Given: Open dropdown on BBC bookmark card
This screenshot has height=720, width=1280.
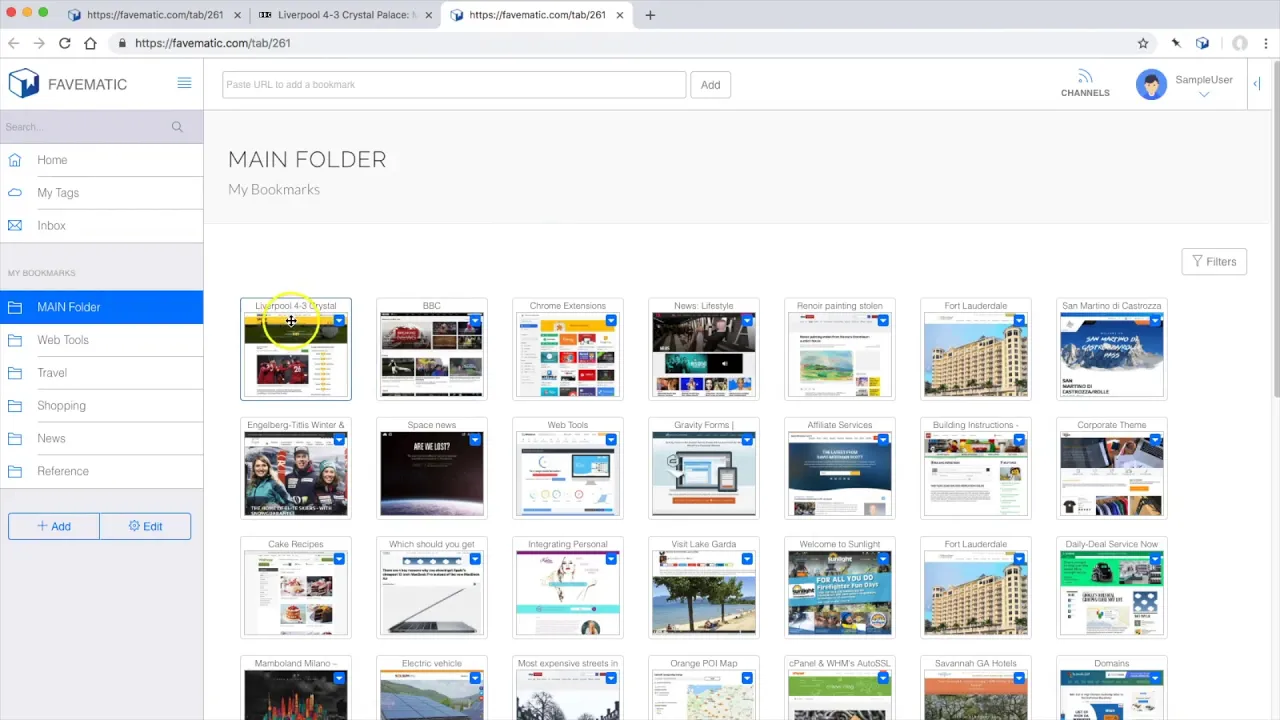Looking at the screenshot, I should coord(475,321).
